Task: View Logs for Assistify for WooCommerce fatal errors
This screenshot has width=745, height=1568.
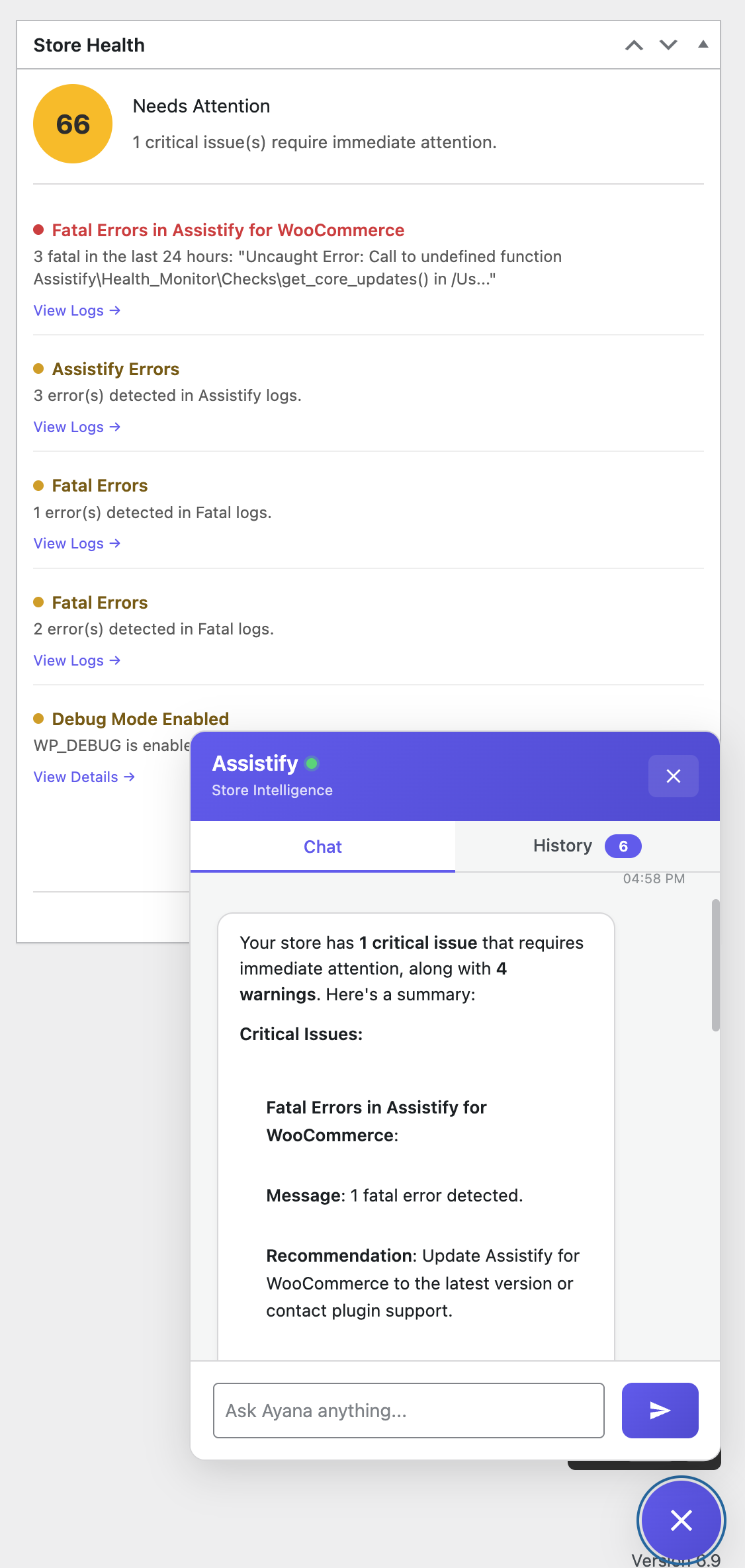Action: tap(77, 310)
